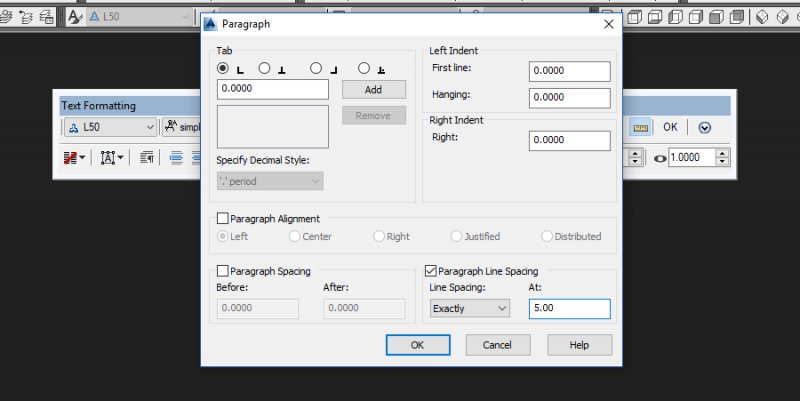
Task: Open the Columns icon in Text Formatting toolbar
Action: coord(69,158)
